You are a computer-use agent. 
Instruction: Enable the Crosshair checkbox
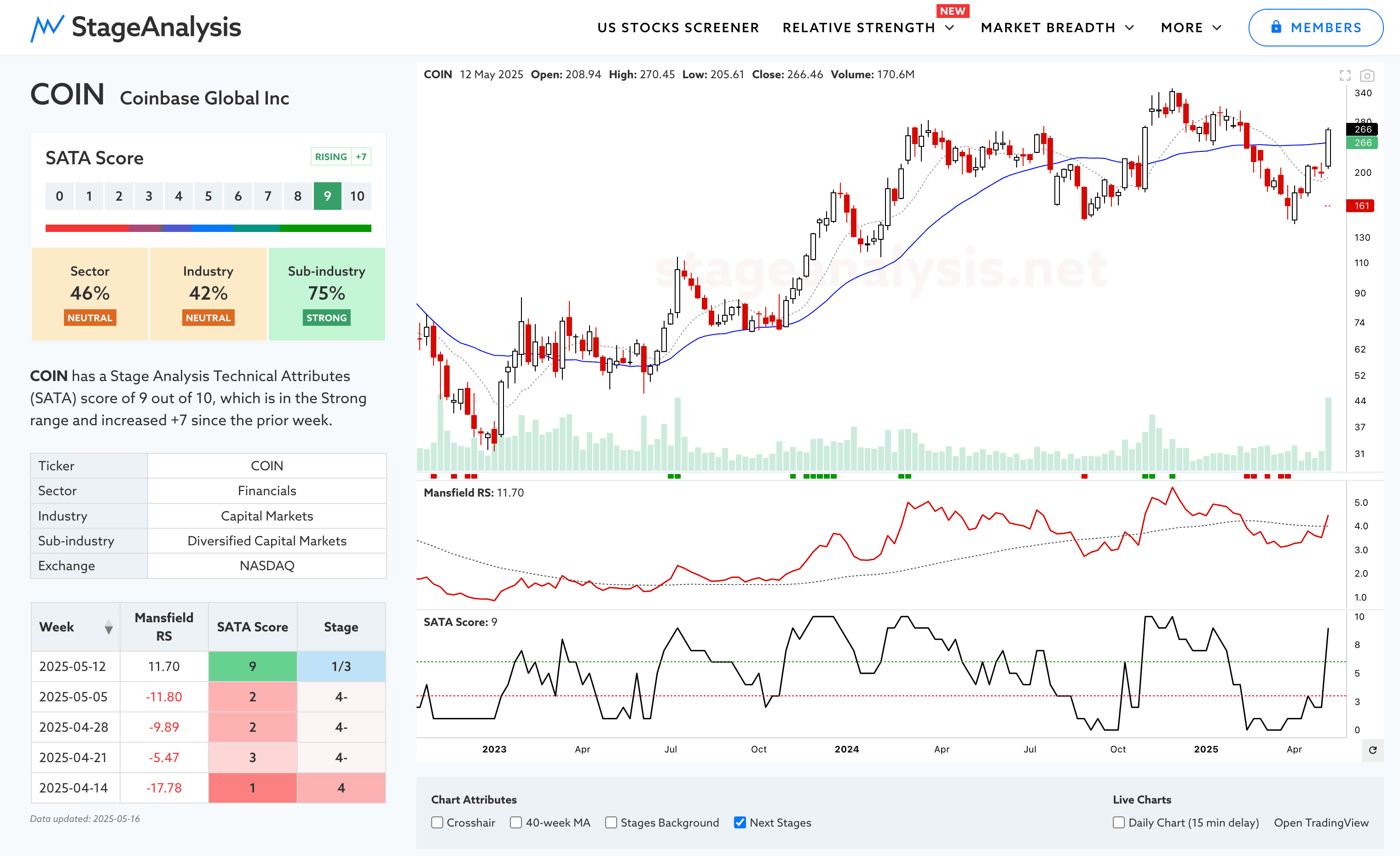point(437,822)
